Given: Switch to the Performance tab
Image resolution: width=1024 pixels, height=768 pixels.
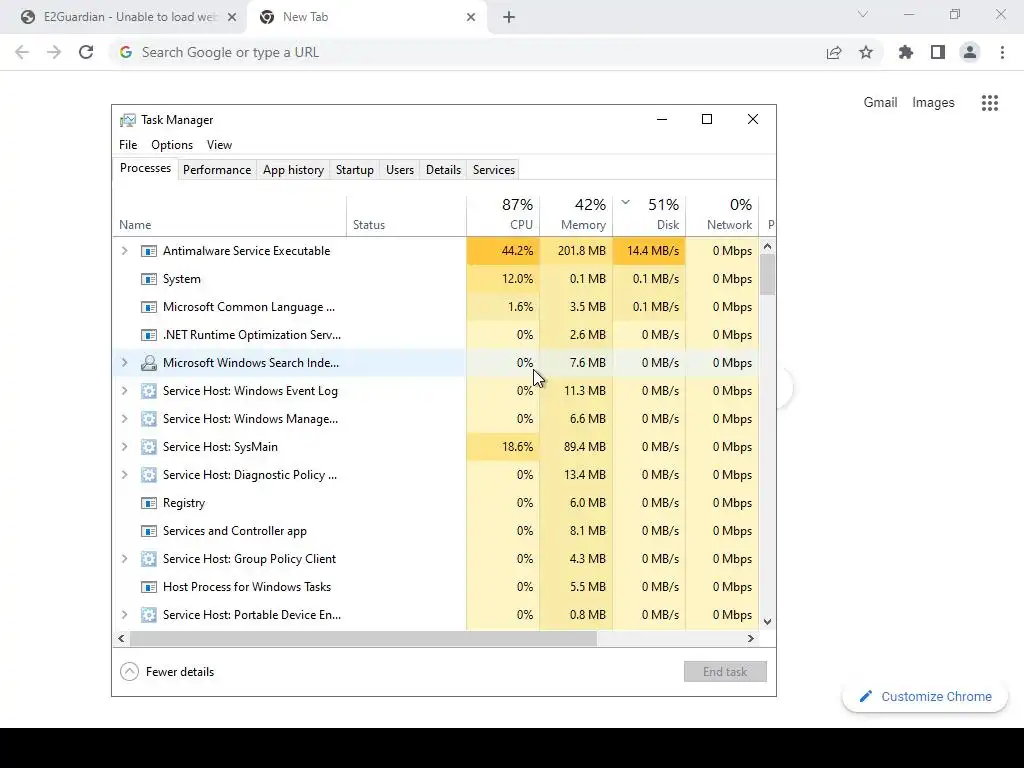Looking at the screenshot, I should coord(217,170).
